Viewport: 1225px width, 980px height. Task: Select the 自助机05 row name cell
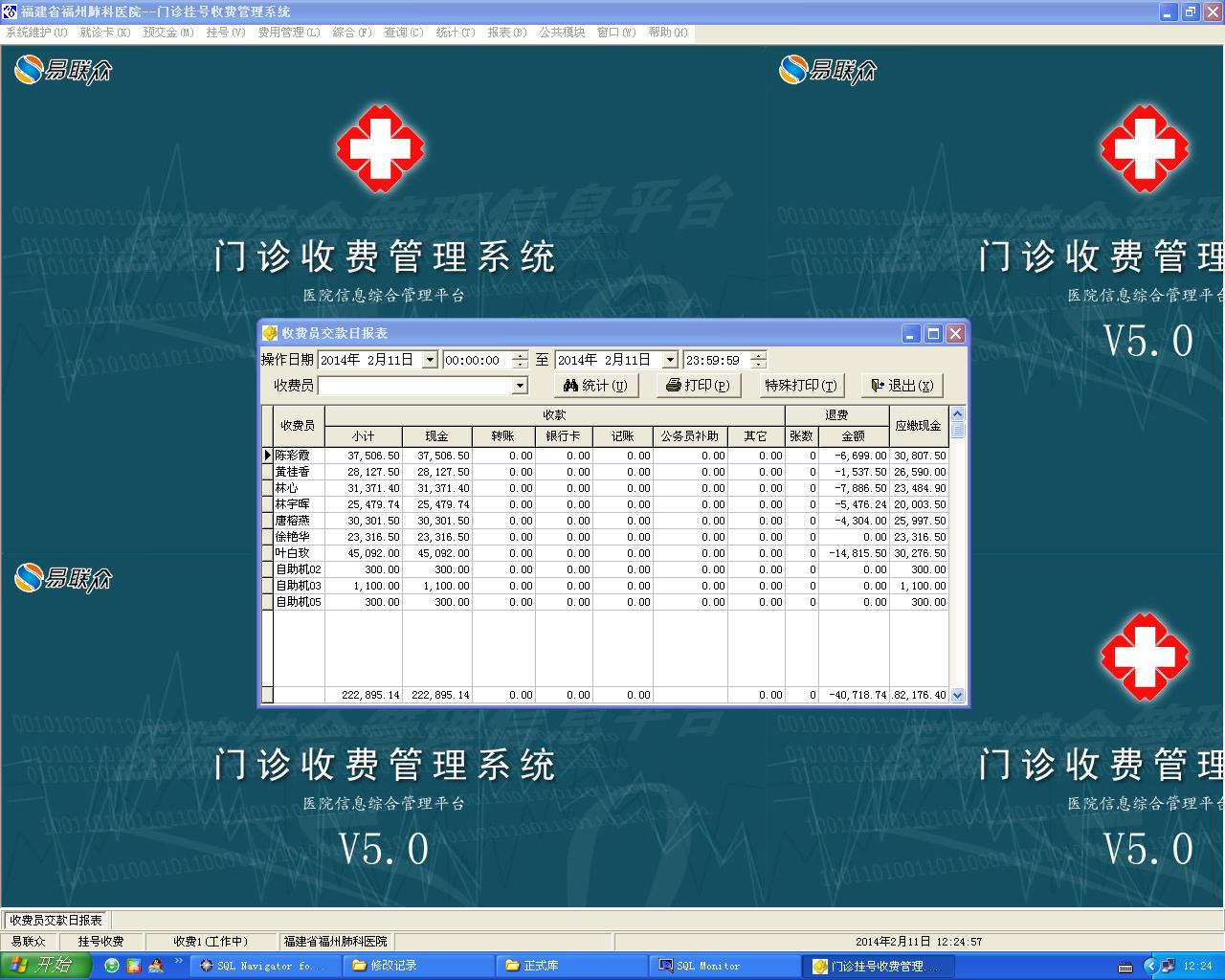point(299,602)
